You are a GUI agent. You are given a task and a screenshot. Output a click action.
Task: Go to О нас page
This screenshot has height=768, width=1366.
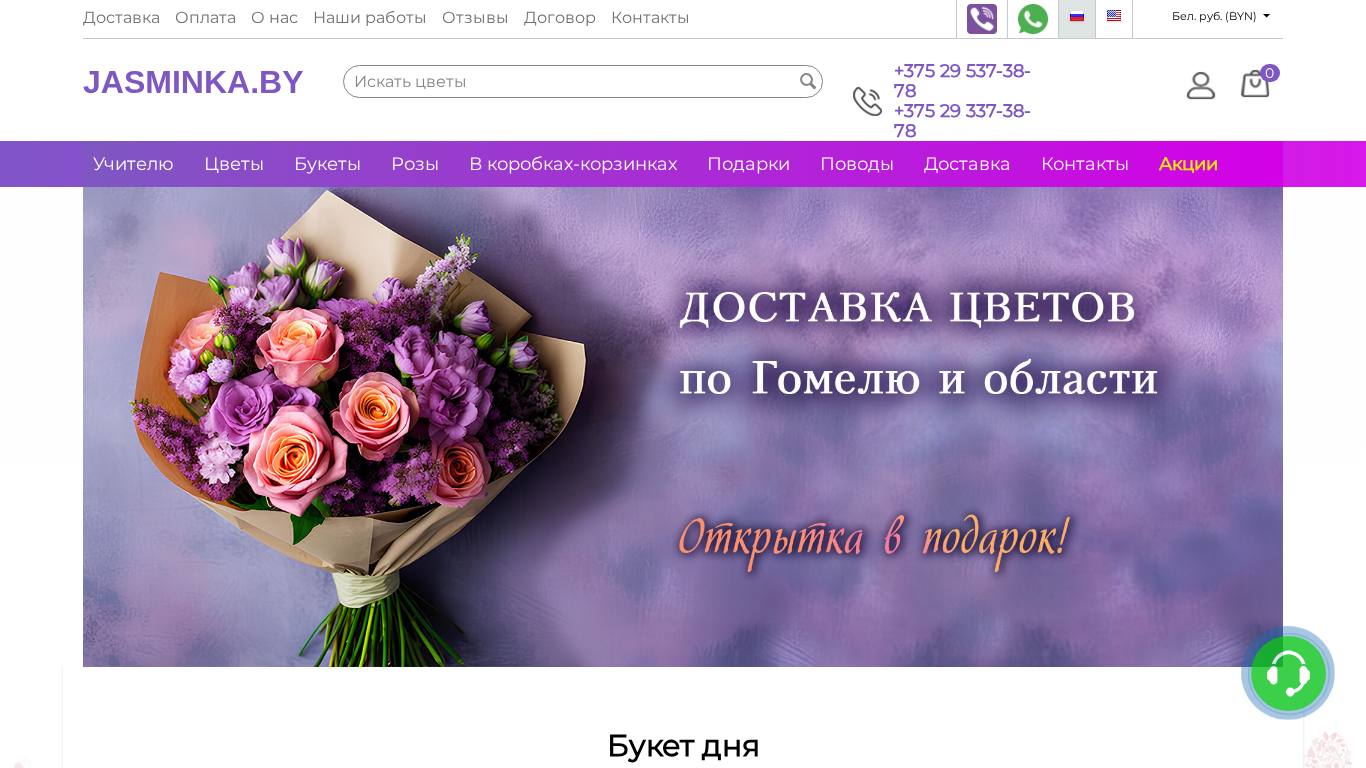pos(274,18)
